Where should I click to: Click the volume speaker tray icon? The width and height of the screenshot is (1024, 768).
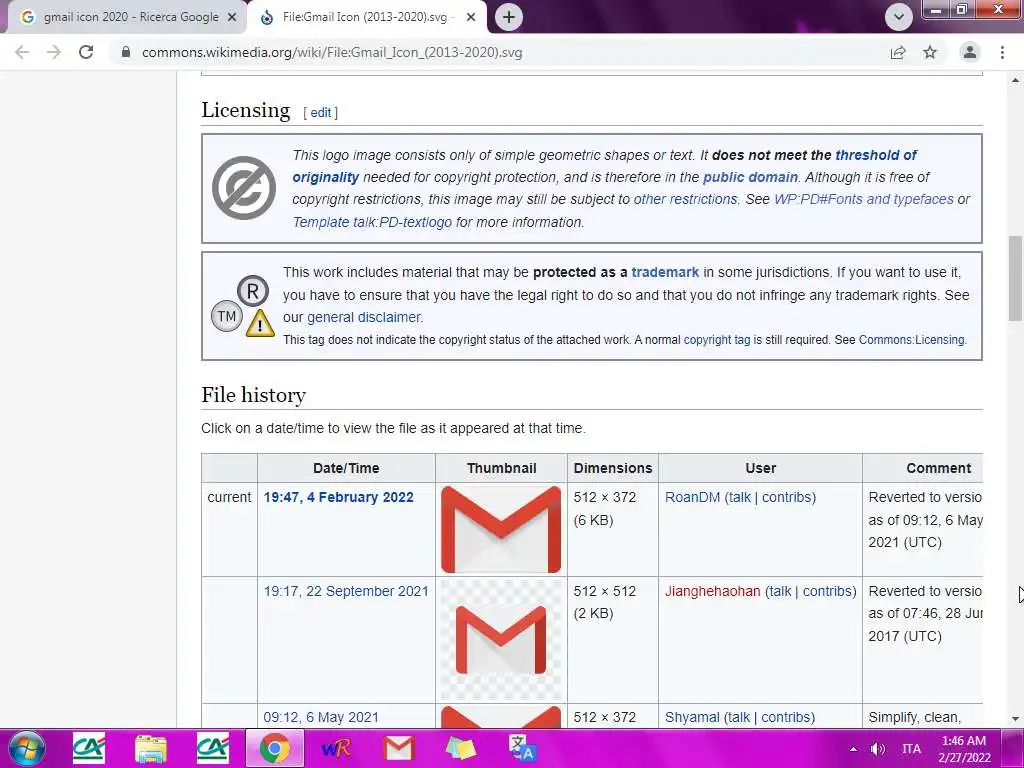pyautogui.click(x=878, y=748)
